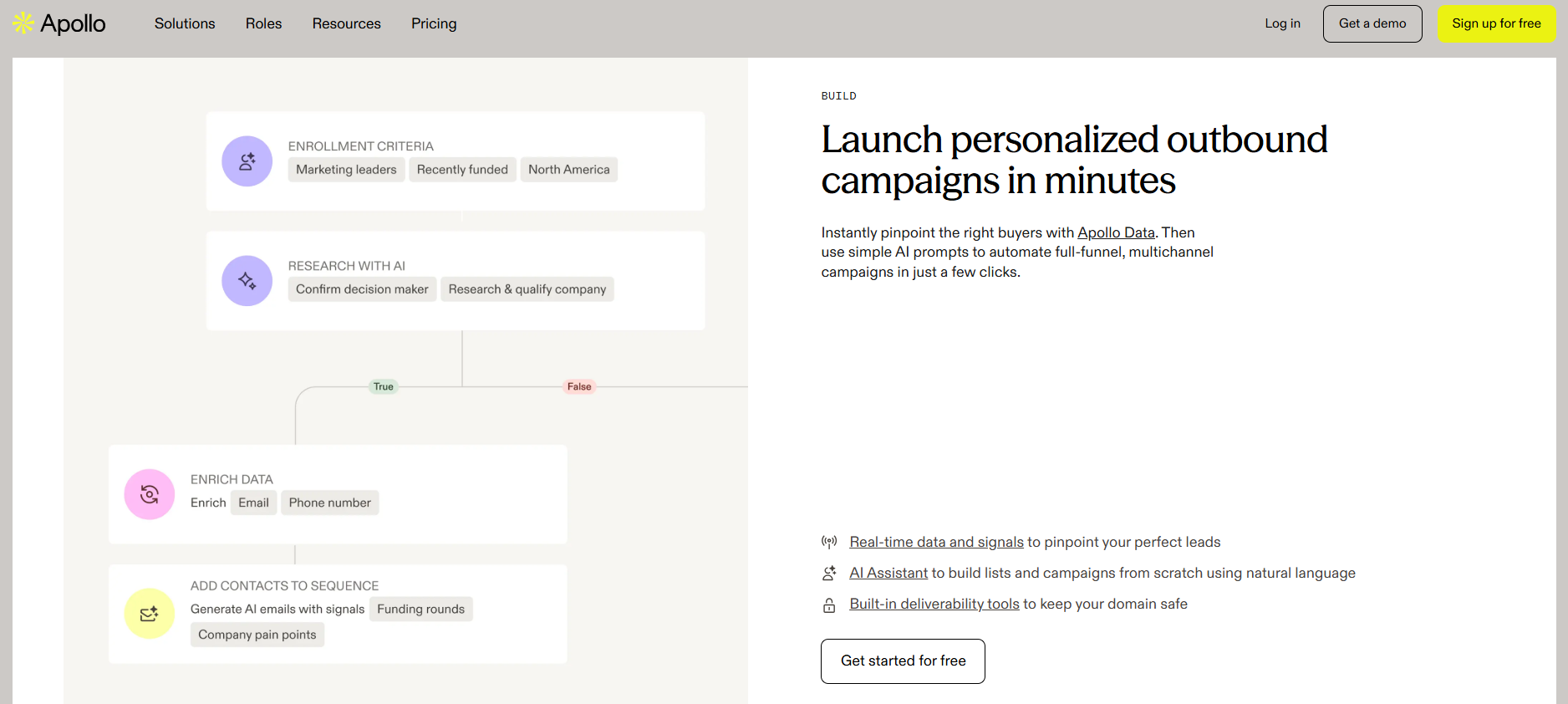The width and height of the screenshot is (1568, 704).
Task: Click the RESEARCH WITH AI heading
Action: 347,266
